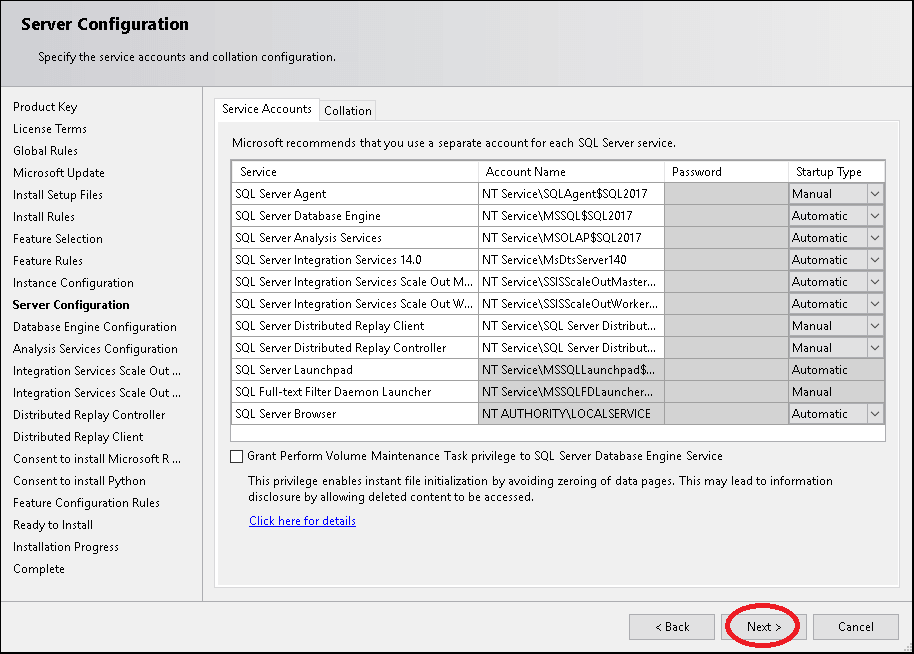Select the Server Configuration step in sidebar
914x654 pixels.
coord(71,305)
